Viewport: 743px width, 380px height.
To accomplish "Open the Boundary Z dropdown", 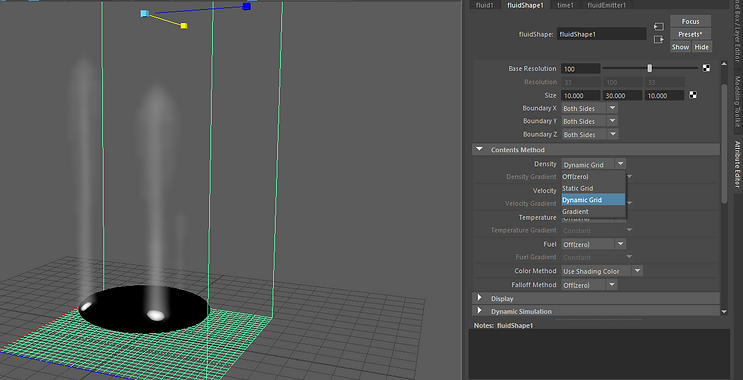I will click(x=589, y=135).
